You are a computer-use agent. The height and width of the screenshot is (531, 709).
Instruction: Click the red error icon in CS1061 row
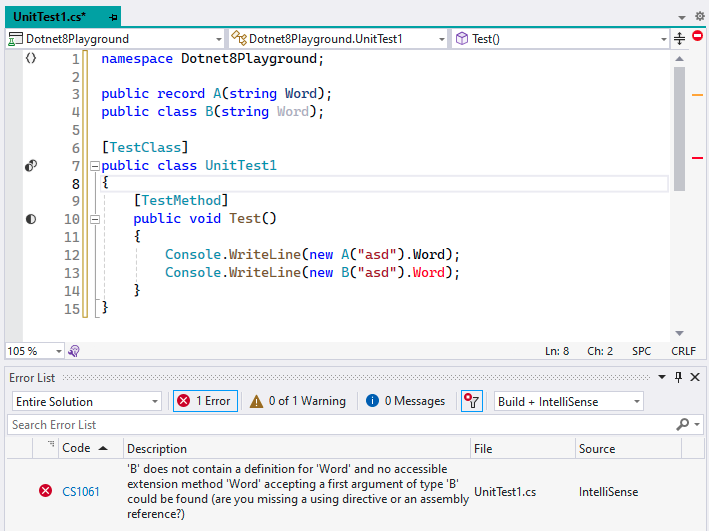[x=45, y=491]
